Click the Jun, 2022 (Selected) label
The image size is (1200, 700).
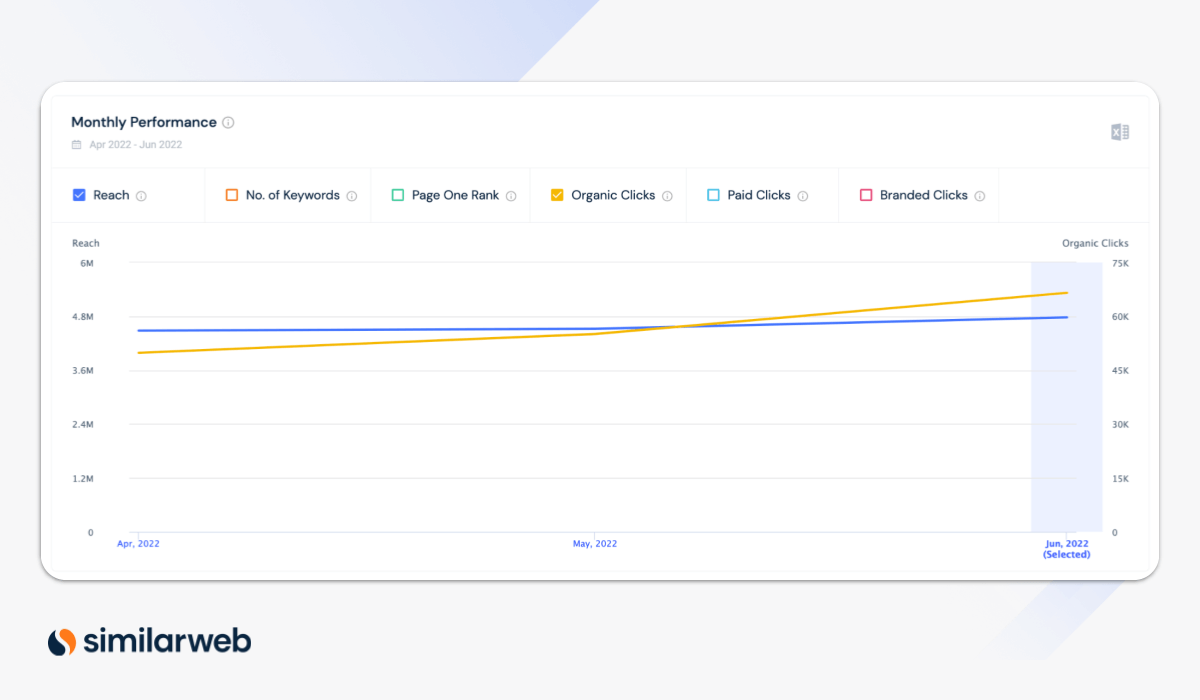(1066, 548)
